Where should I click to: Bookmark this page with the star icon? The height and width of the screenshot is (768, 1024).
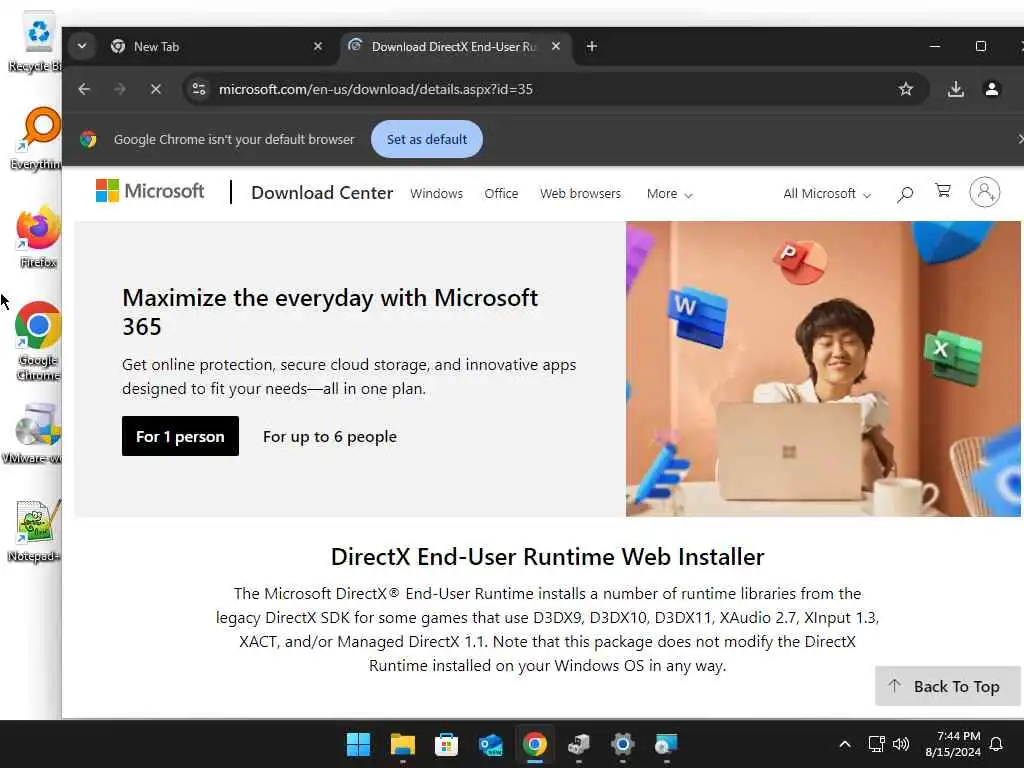coord(905,89)
